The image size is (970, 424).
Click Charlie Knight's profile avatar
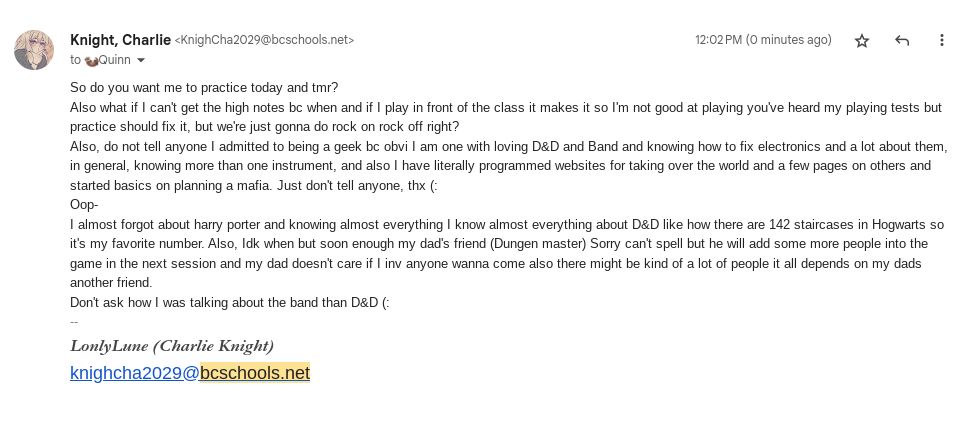(34, 50)
